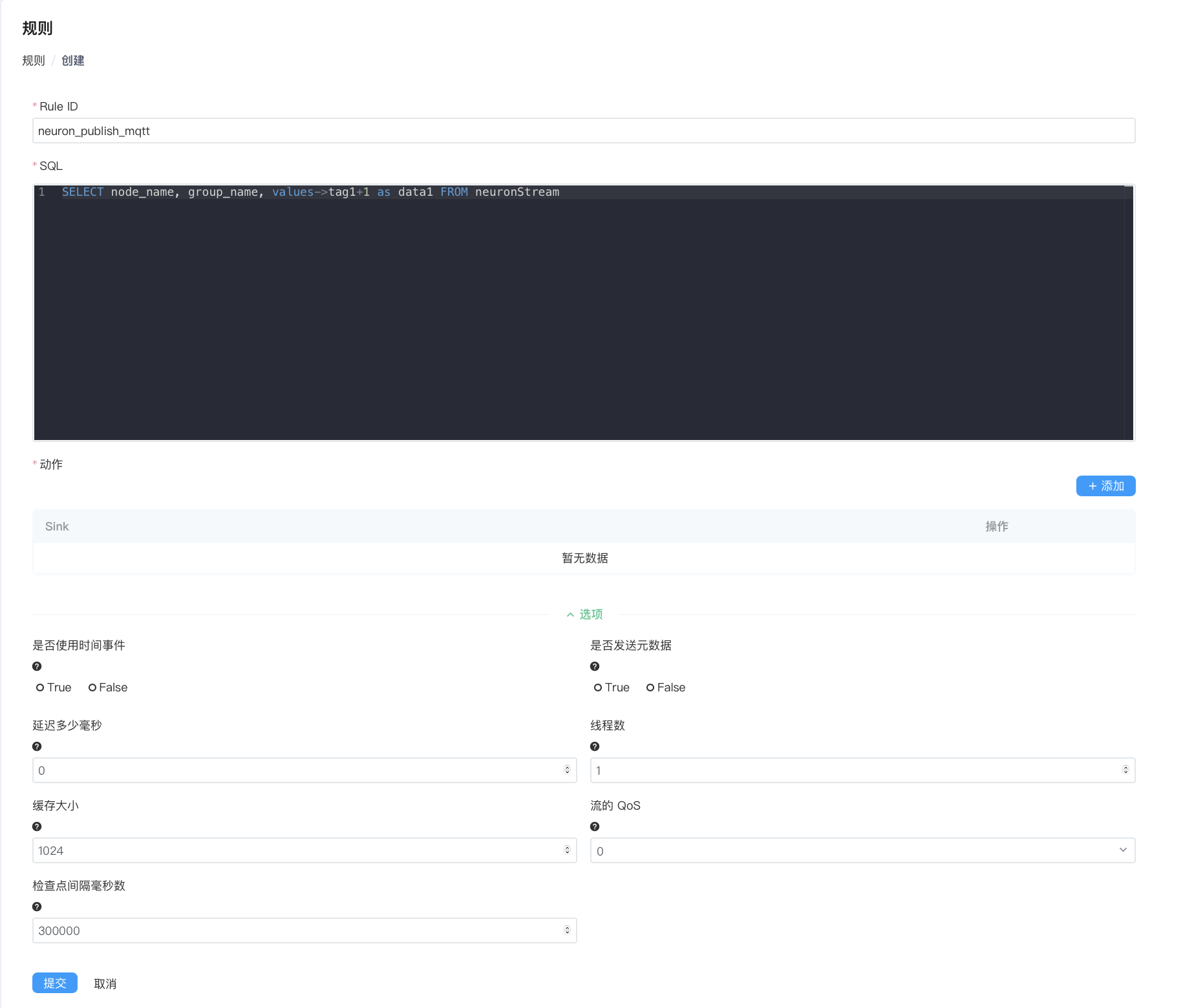Image resolution: width=1183 pixels, height=1008 pixels.
Task: Click help icon for 延迟多少毫秒
Action: 37,746
